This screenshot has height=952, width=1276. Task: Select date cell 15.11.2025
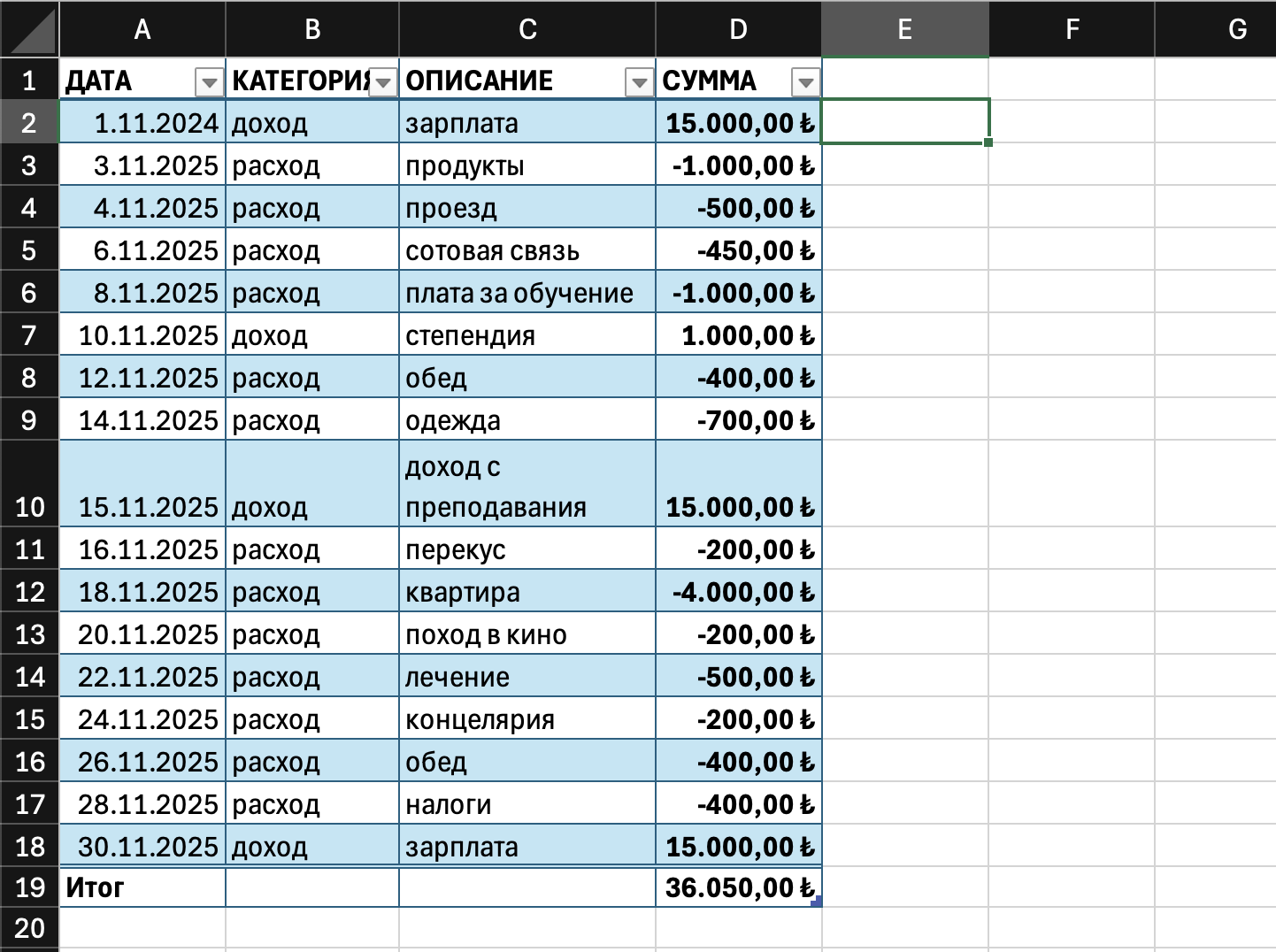(x=142, y=484)
